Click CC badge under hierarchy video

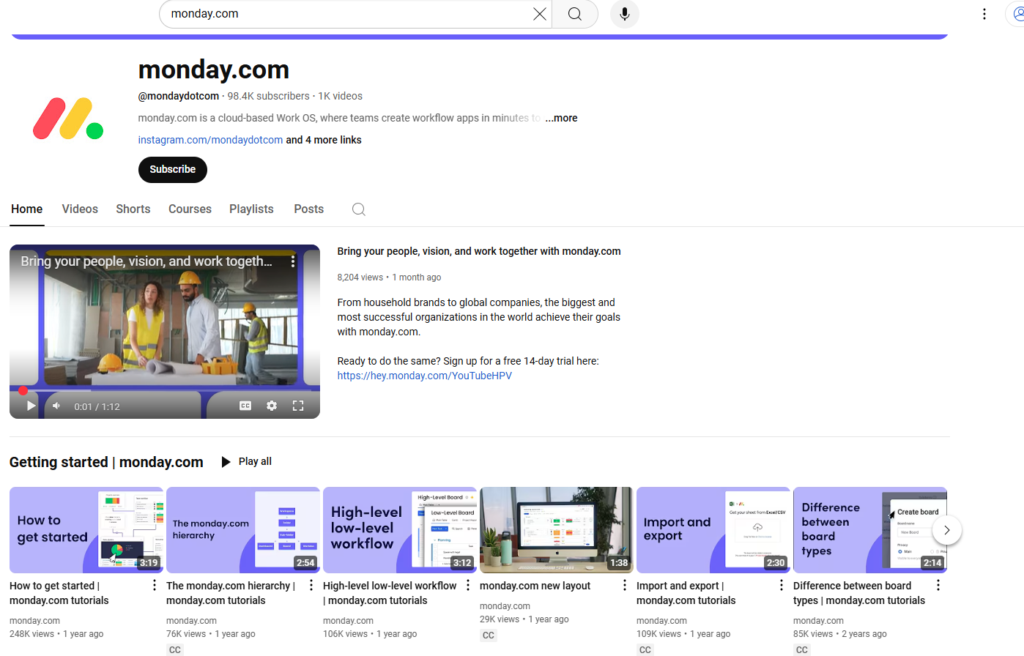[175, 649]
